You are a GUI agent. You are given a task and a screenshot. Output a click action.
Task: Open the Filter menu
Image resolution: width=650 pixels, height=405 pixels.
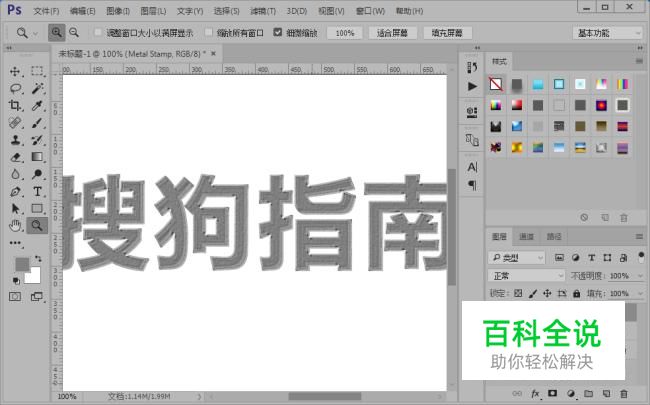(x=263, y=11)
